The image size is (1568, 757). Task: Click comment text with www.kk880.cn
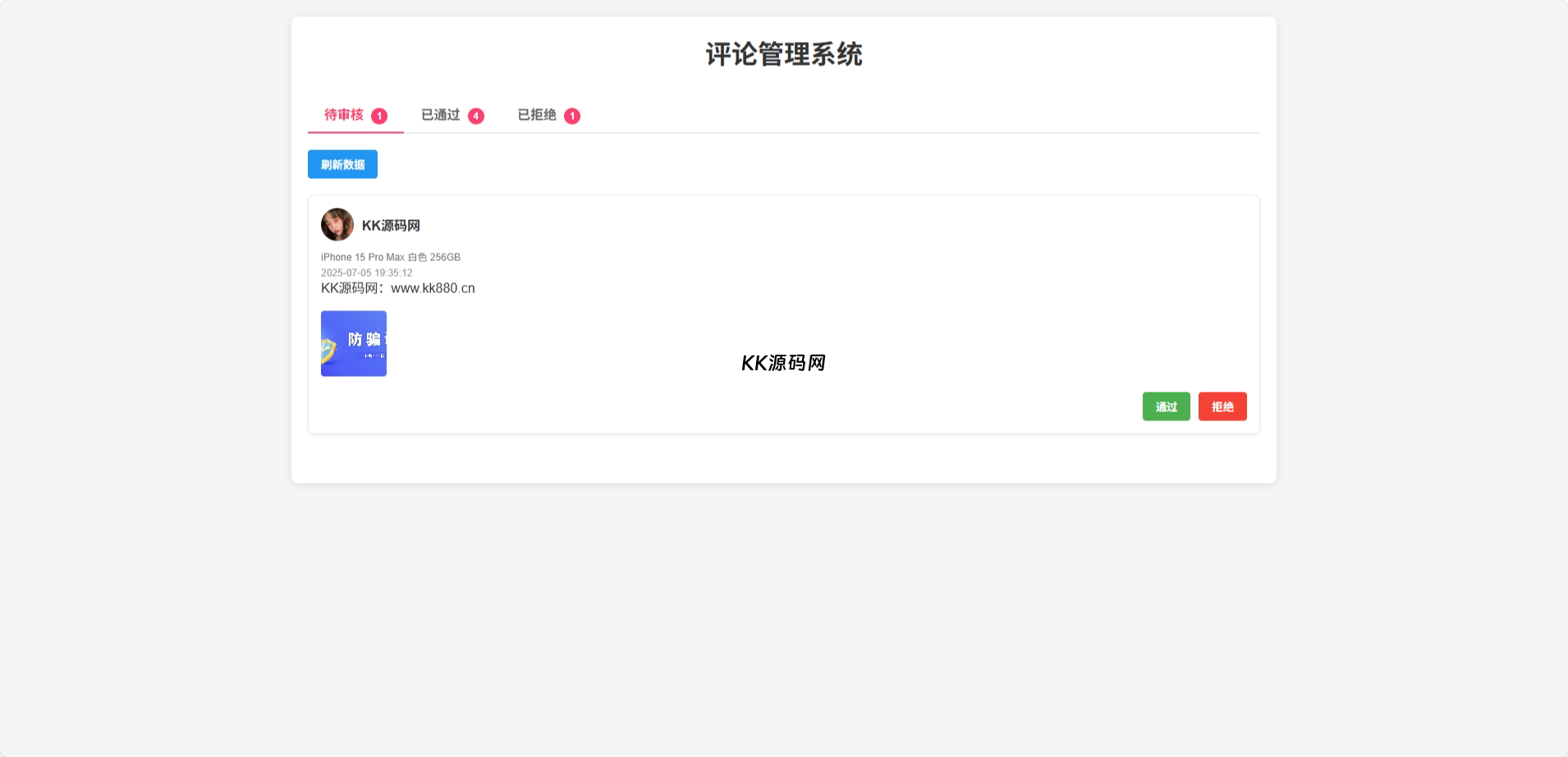click(398, 288)
